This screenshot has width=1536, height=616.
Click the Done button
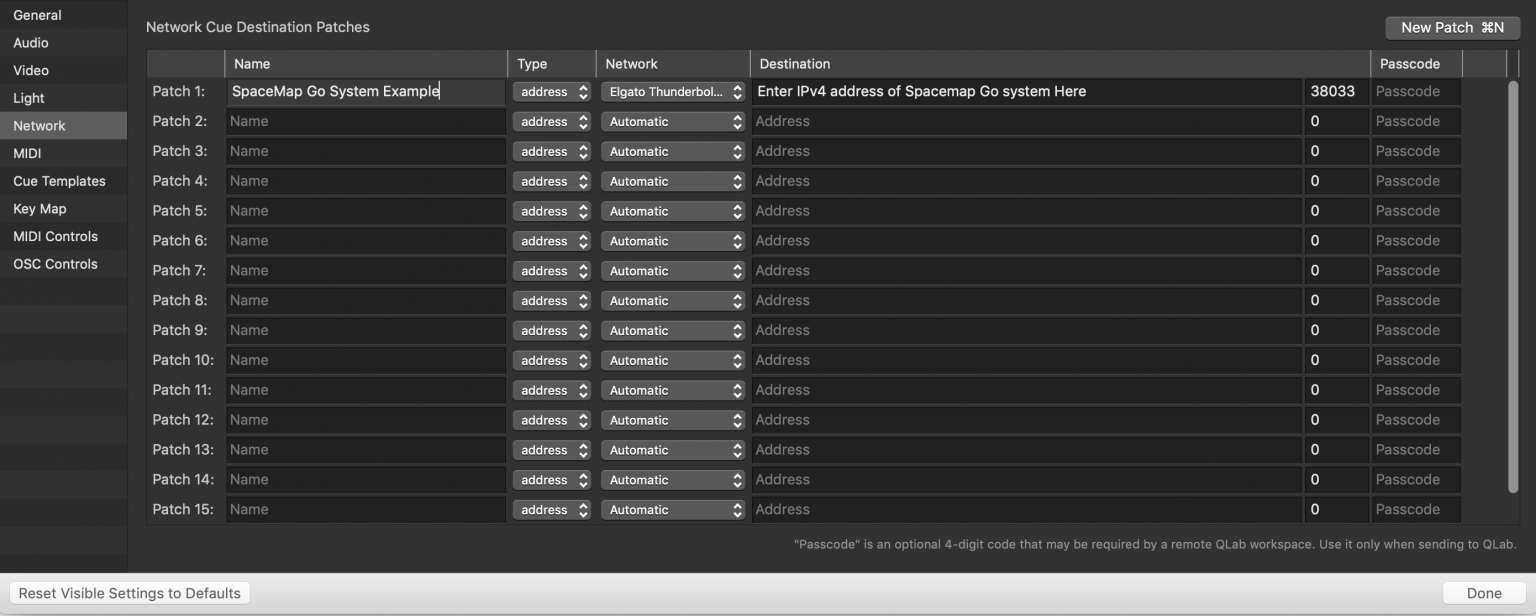point(1484,593)
